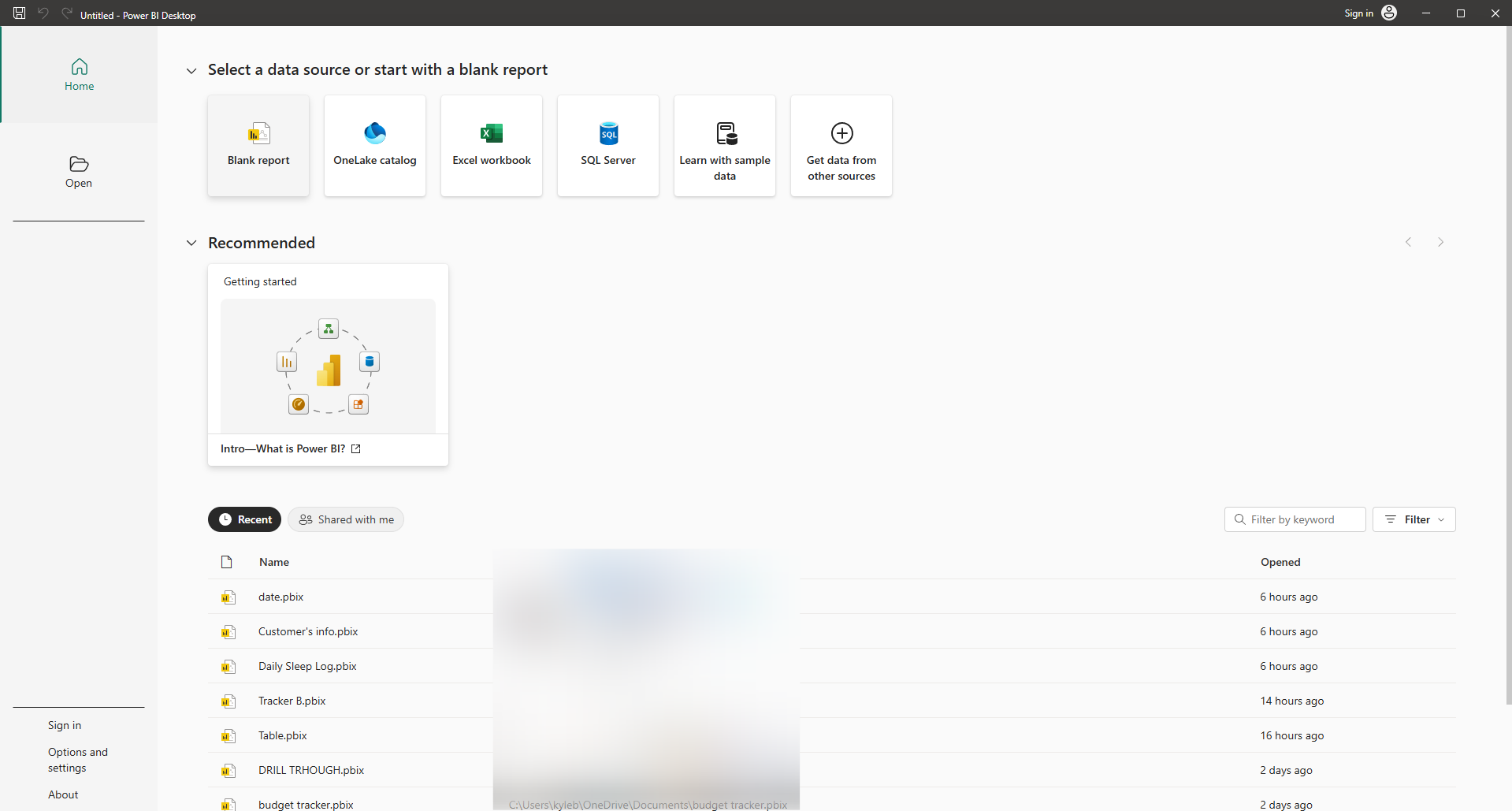Image resolution: width=1512 pixels, height=811 pixels.
Task: Click the file type column header icon
Action: click(x=227, y=562)
